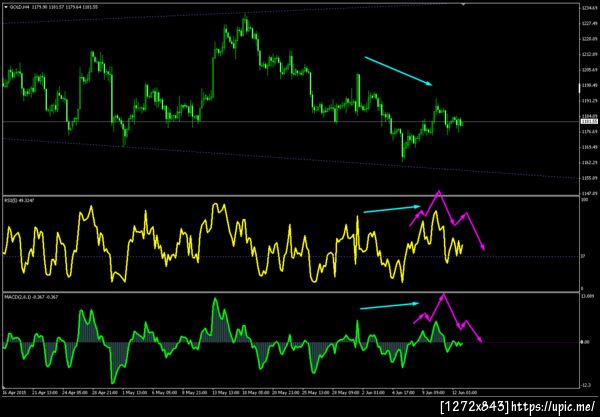Click the triangle beside the GOLD symbol title
This screenshot has height=417, width=600.
click(6, 7)
